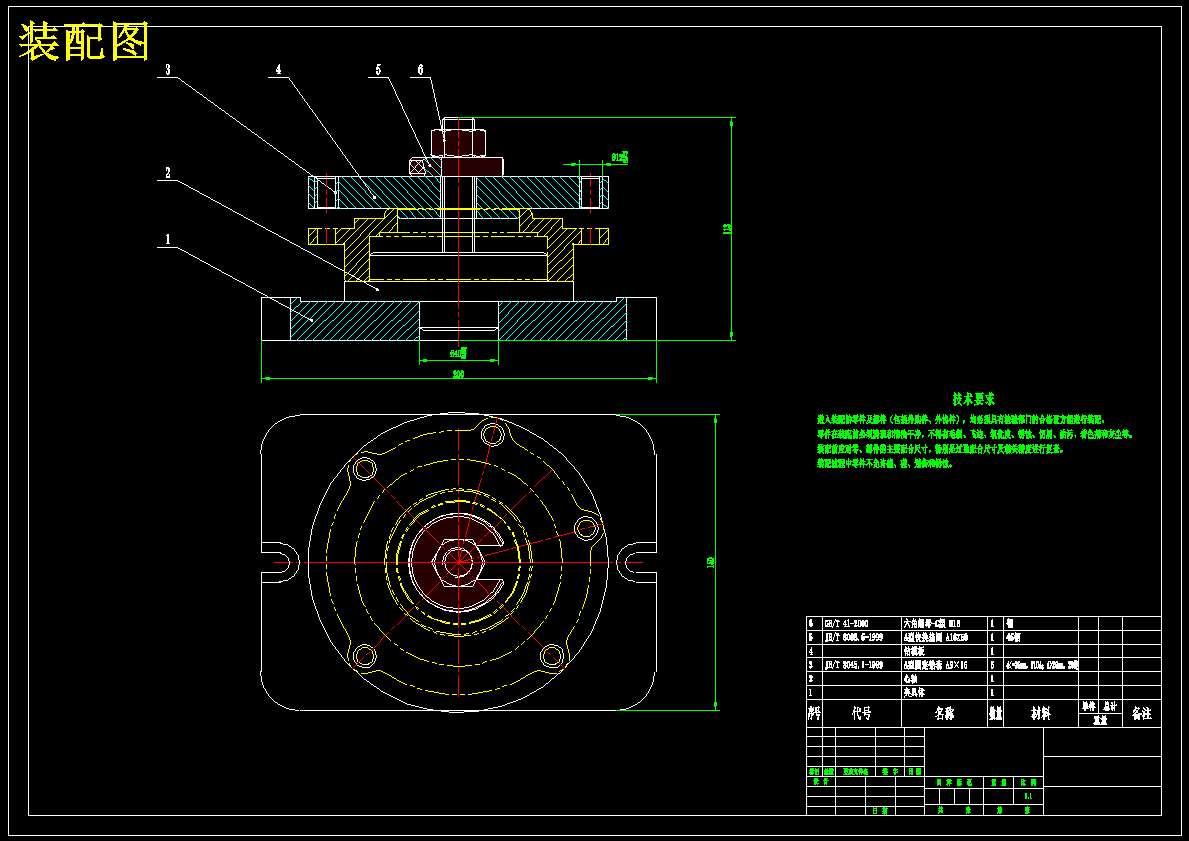
Task: Click the 技术要求 heading
Action: coord(974,400)
